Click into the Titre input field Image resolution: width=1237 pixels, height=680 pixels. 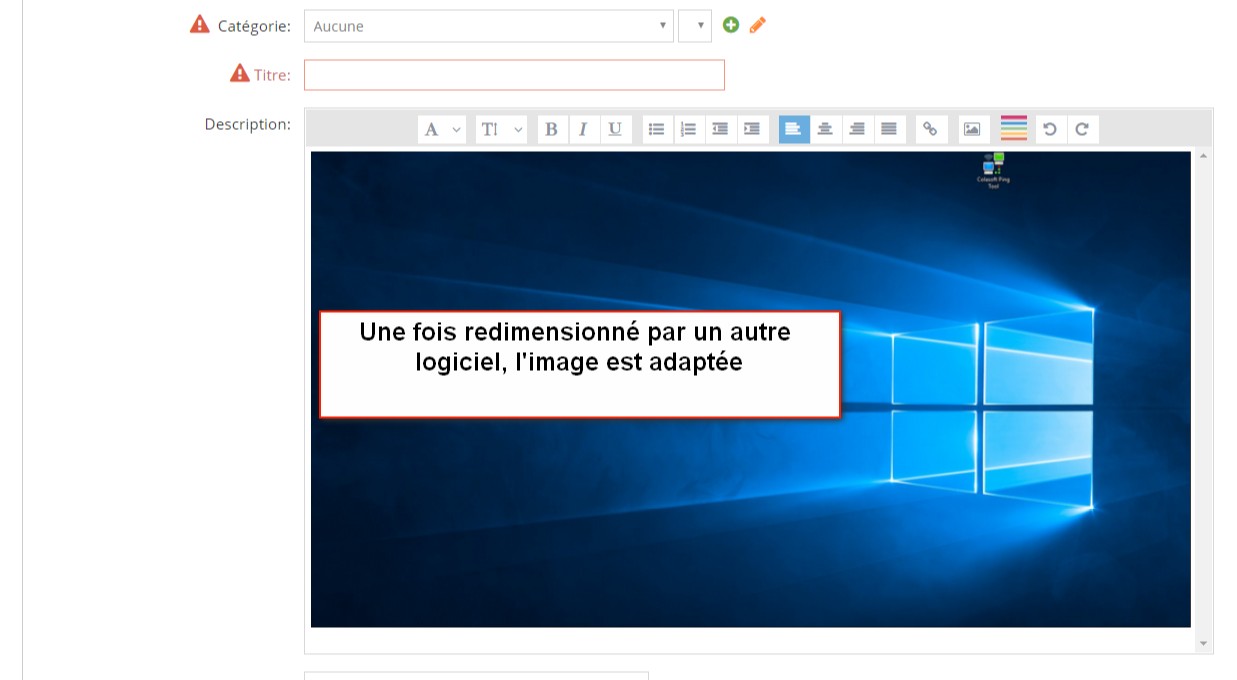[514, 75]
